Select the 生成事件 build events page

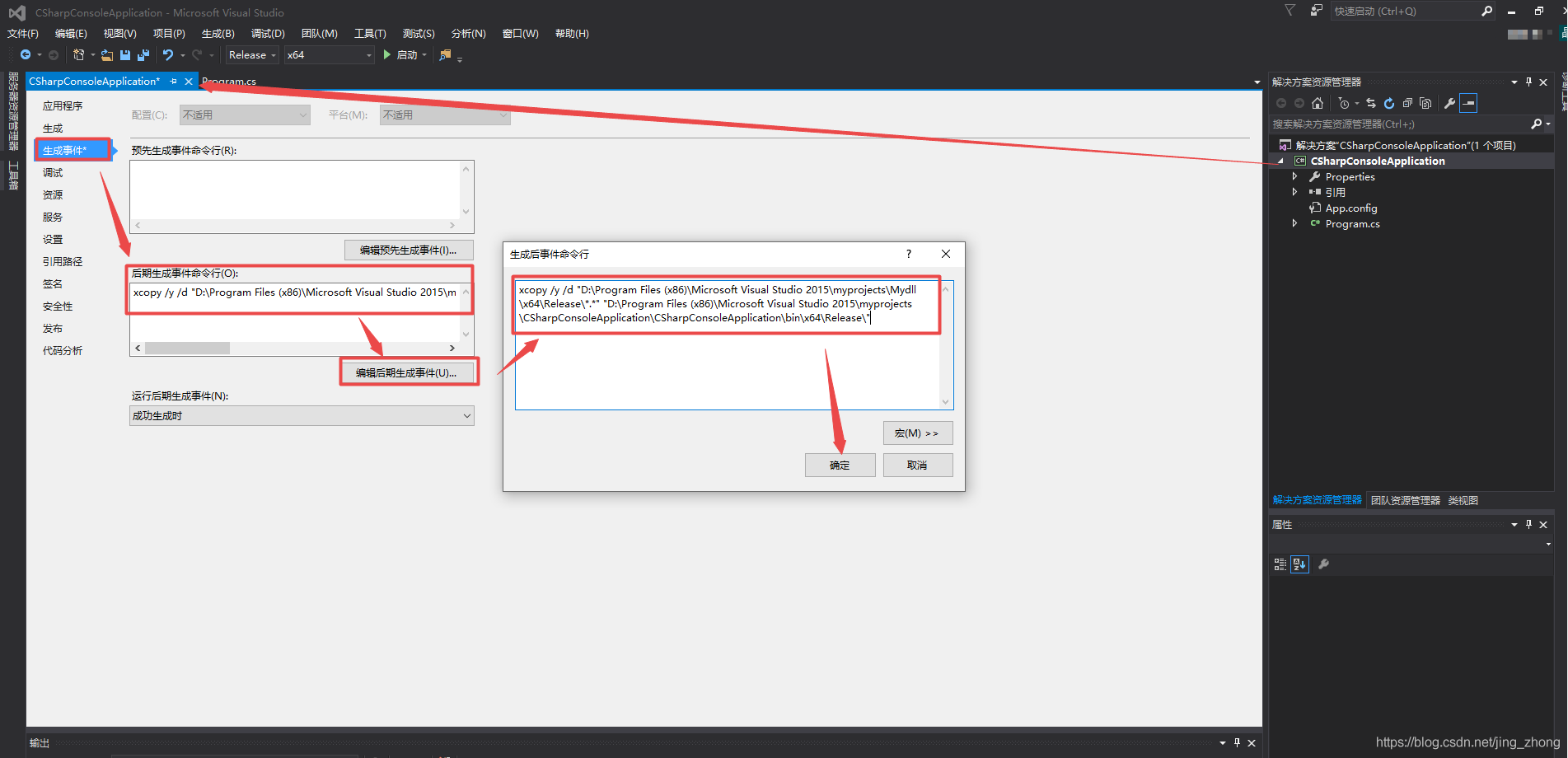tap(72, 150)
